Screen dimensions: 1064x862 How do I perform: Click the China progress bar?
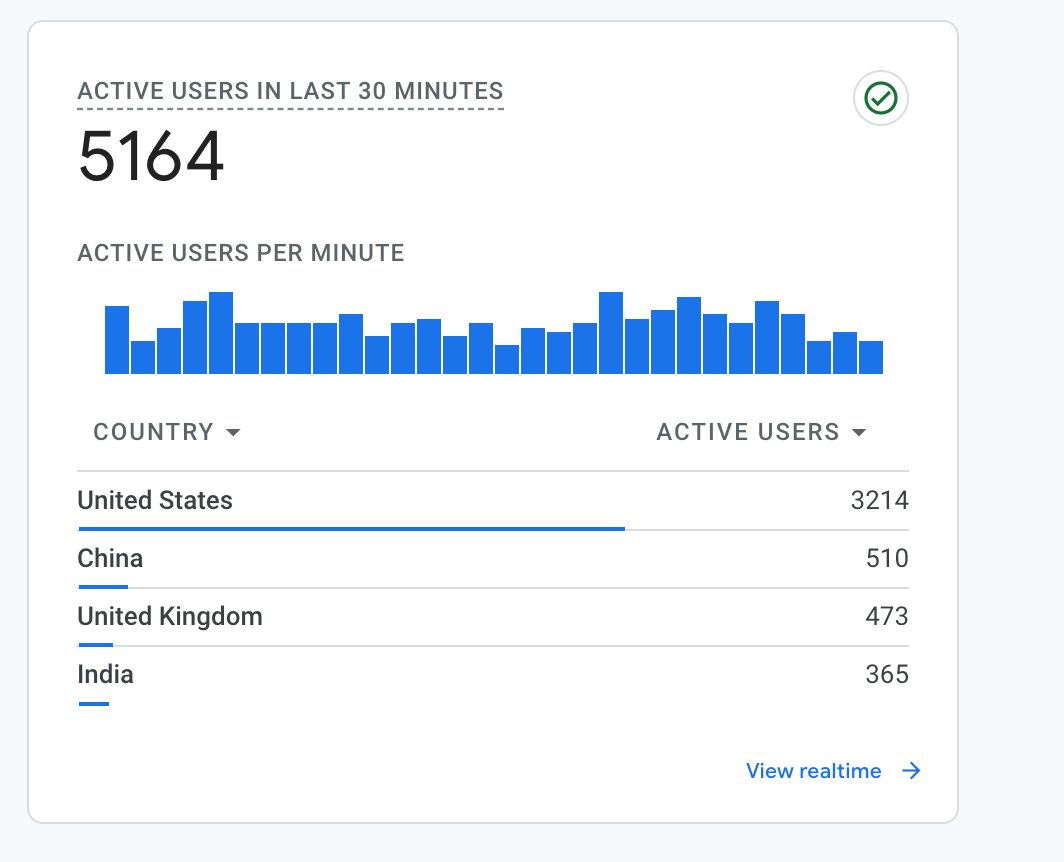coord(103,586)
